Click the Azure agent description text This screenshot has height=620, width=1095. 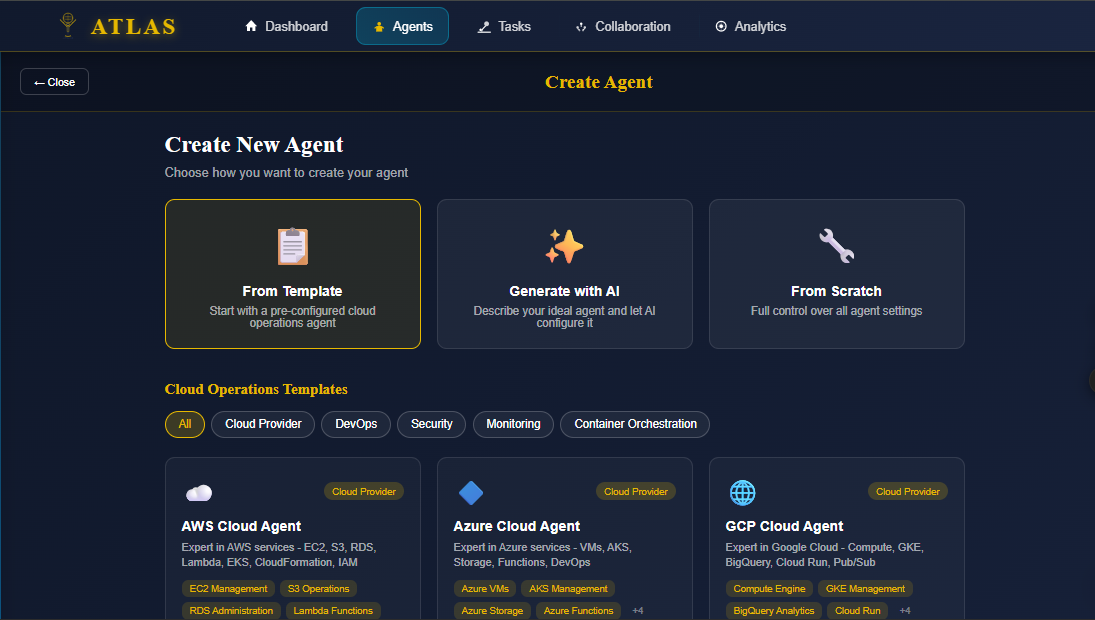pyautogui.click(x=543, y=554)
